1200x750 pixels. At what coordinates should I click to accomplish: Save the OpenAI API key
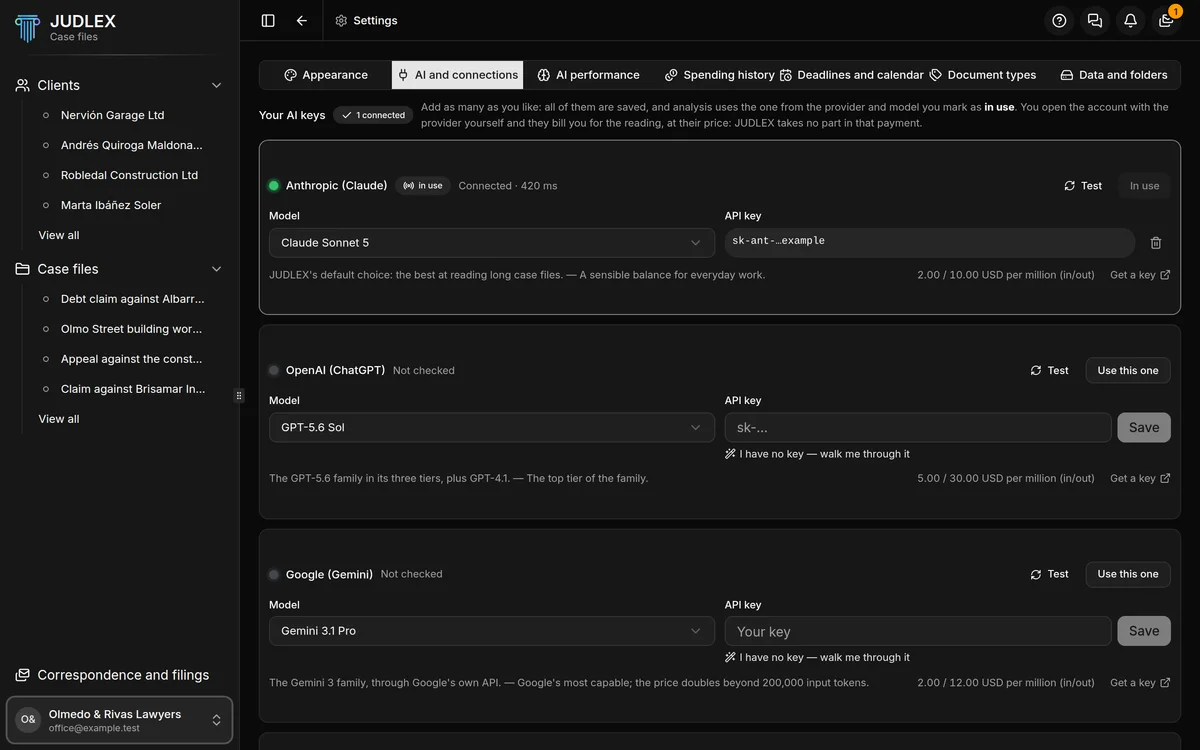coord(1144,427)
